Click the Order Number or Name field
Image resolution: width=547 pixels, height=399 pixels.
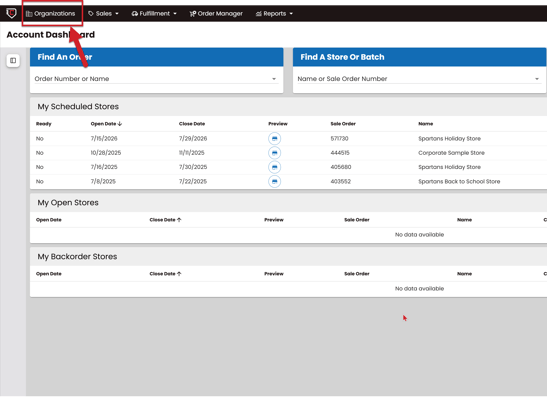point(156,79)
